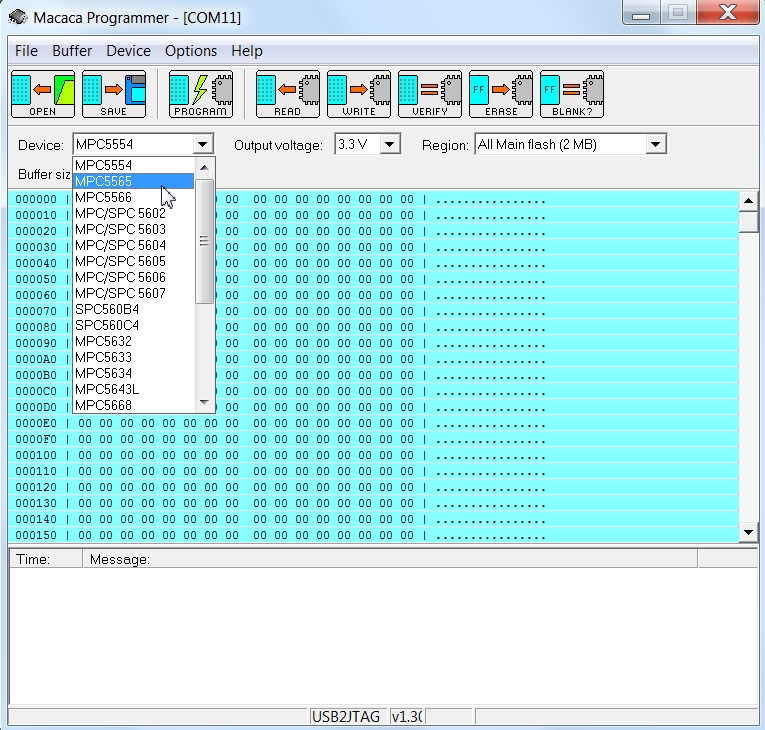765x730 pixels.
Task: Open the Buffer menu
Action: click(72, 51)
